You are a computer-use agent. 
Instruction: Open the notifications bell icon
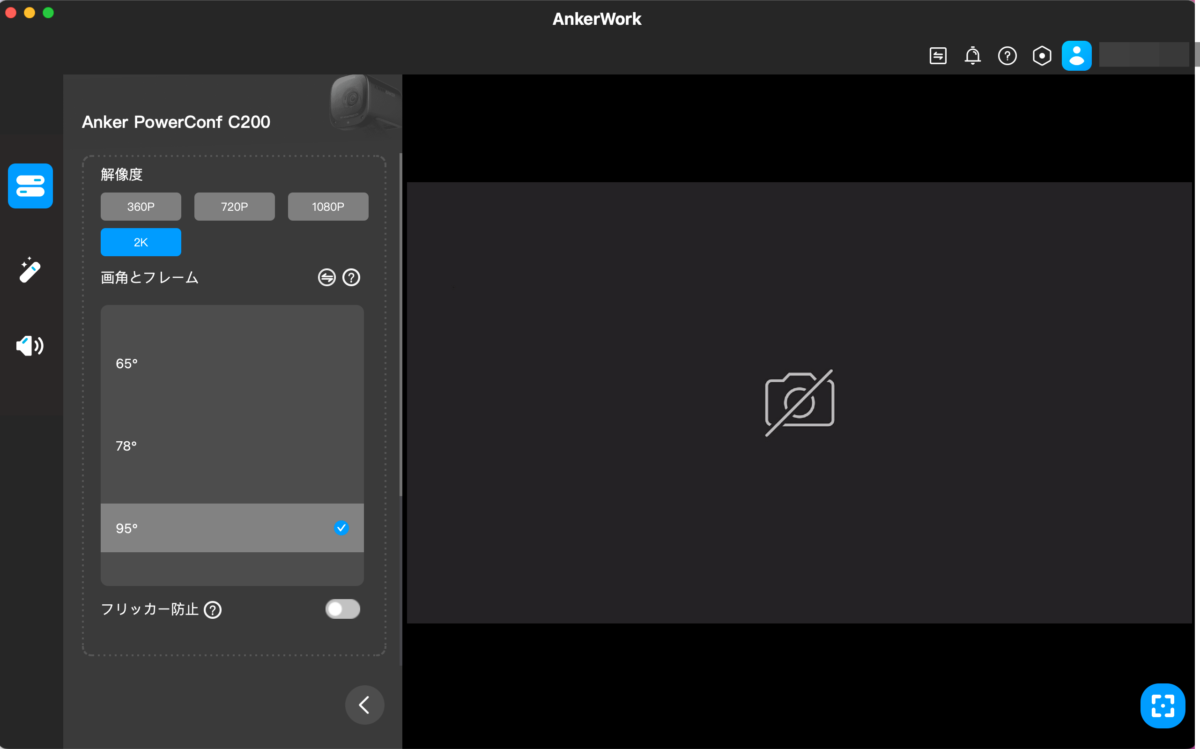pos(972,56)
